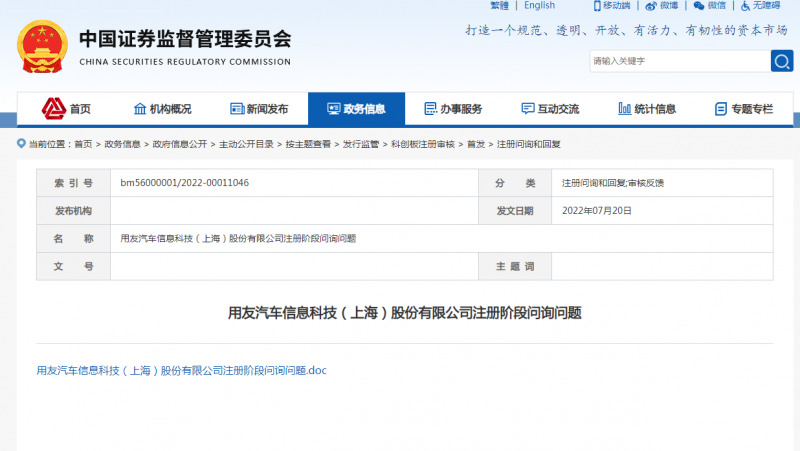Open the 新闻发布 navigation tab
Screen dimensions: 800x451
click(x=260, y=109)
